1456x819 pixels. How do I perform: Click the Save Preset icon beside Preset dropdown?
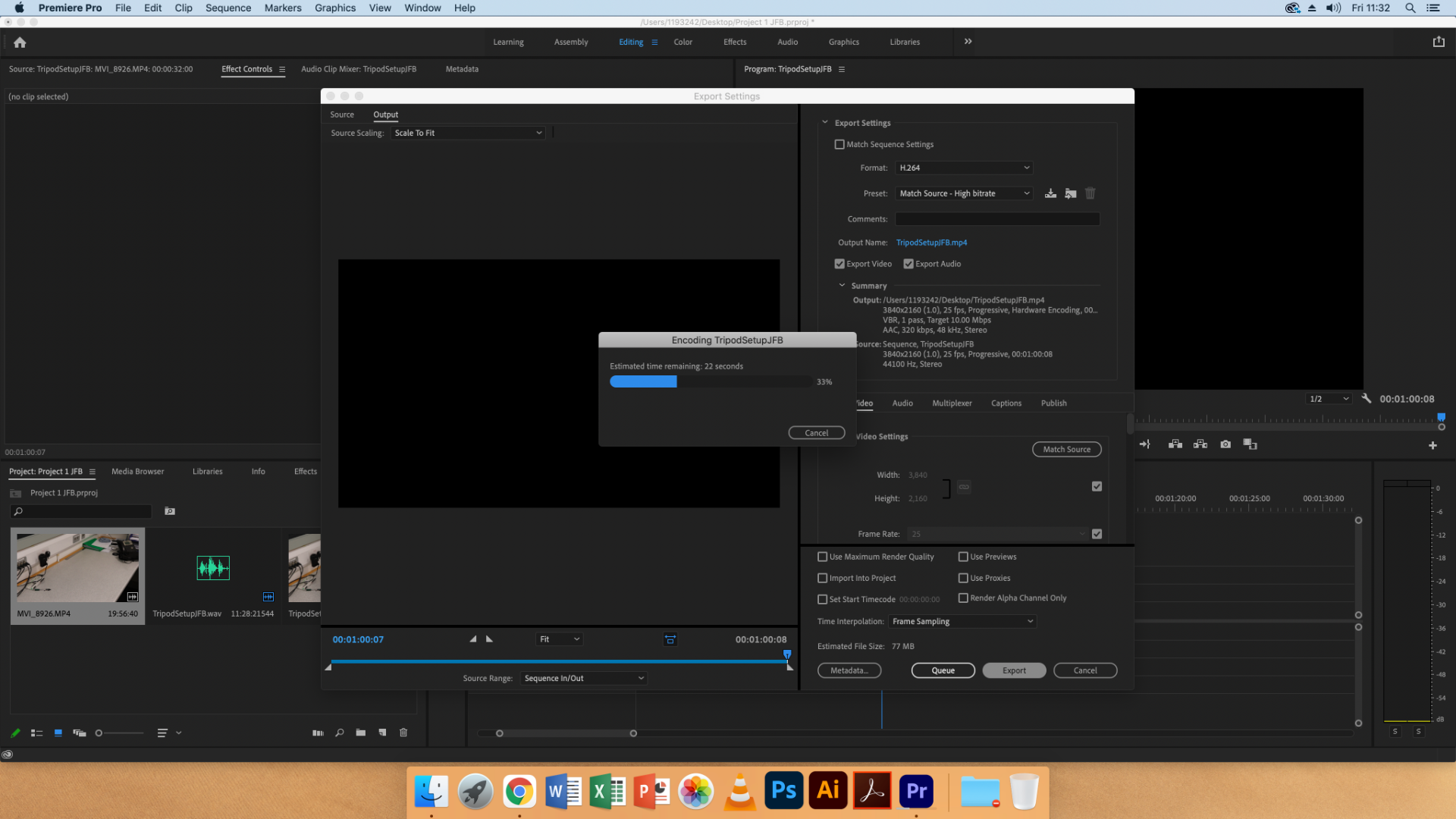tap(1050, 193)
